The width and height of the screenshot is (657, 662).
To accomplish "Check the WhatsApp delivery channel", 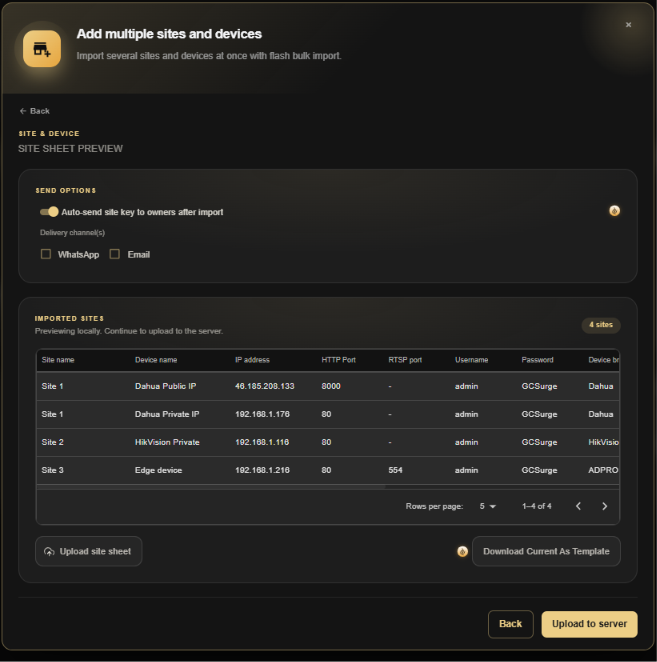I will (x=46, y=254).
